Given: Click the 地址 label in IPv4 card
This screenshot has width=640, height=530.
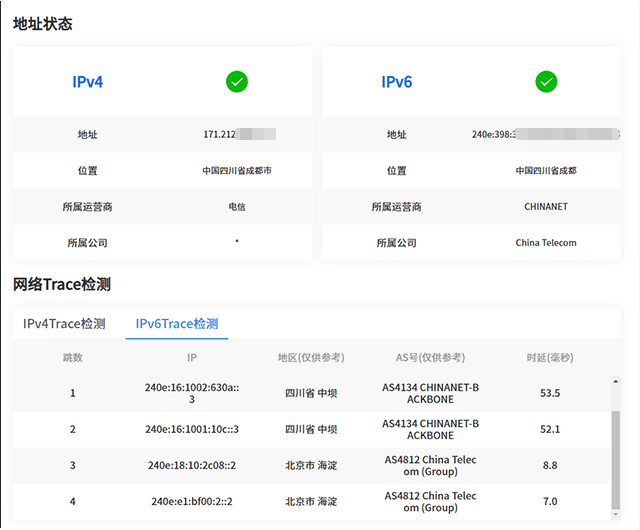Looking at the screenshot, I should coord(87,134).
